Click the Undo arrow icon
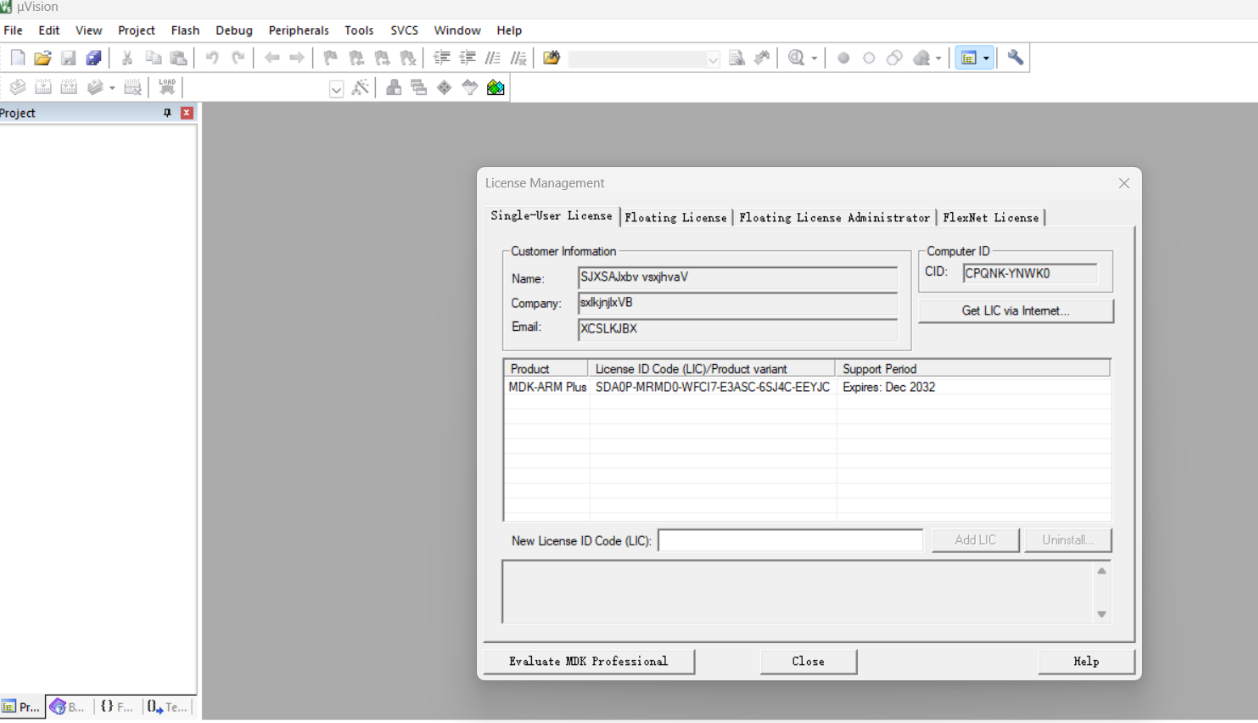This screenshot has width=1258, height=723. [212, 58]
